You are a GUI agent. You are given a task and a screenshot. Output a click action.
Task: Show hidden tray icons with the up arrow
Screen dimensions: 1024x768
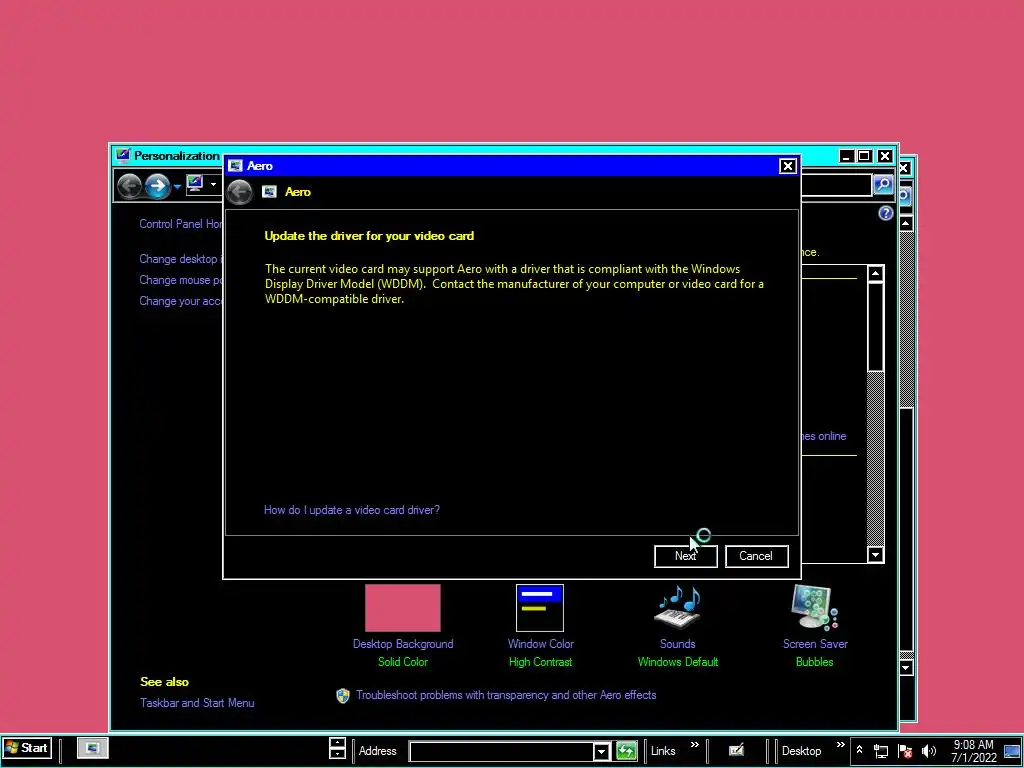pyautogui.click(x=859, y=750)
